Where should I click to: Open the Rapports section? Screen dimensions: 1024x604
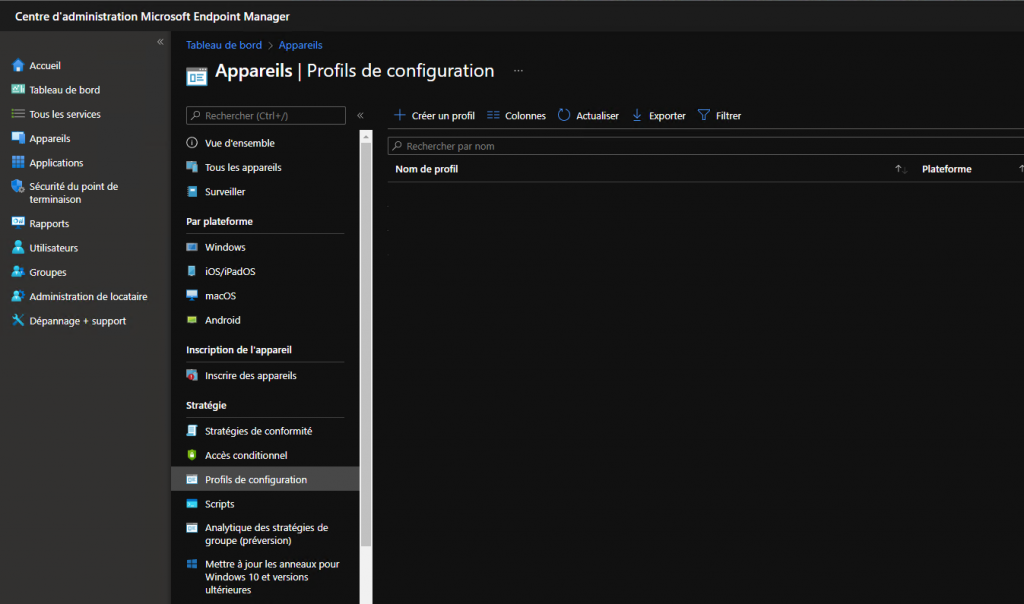pos(49,223)
